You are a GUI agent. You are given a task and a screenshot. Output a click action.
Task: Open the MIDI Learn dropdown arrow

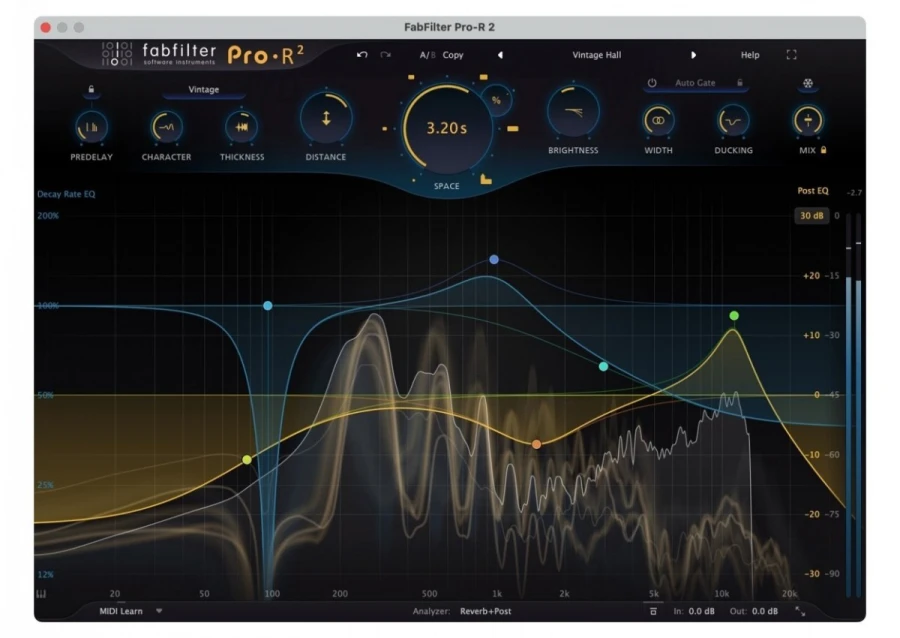pos(159,611)
